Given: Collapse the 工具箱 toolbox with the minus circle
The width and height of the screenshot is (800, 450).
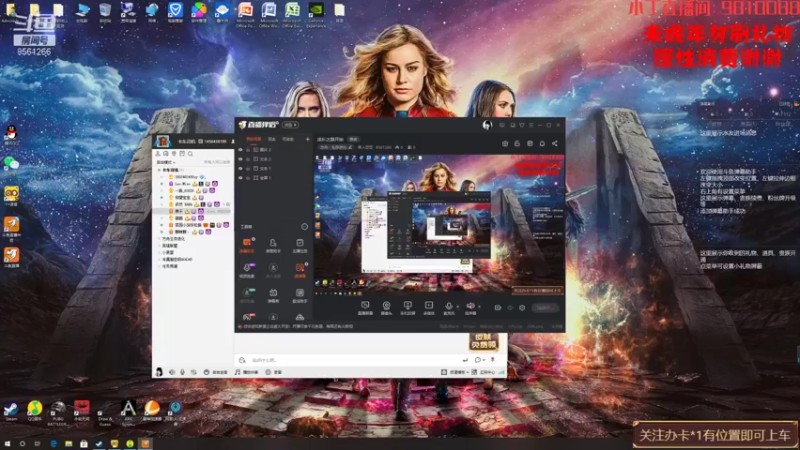Looking at the screenshot, I should tap(305, 227).
